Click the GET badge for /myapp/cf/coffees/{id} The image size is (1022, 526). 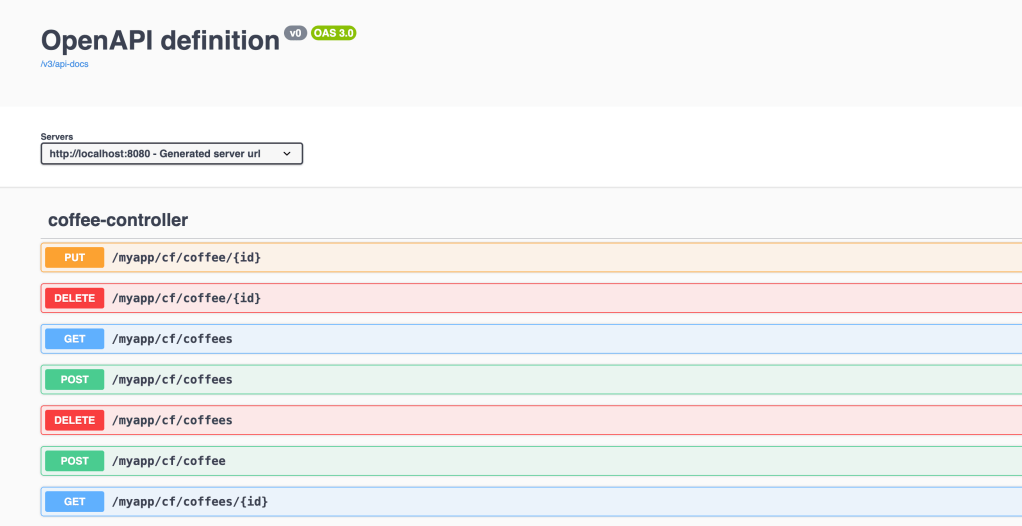[x=75, y=501]
